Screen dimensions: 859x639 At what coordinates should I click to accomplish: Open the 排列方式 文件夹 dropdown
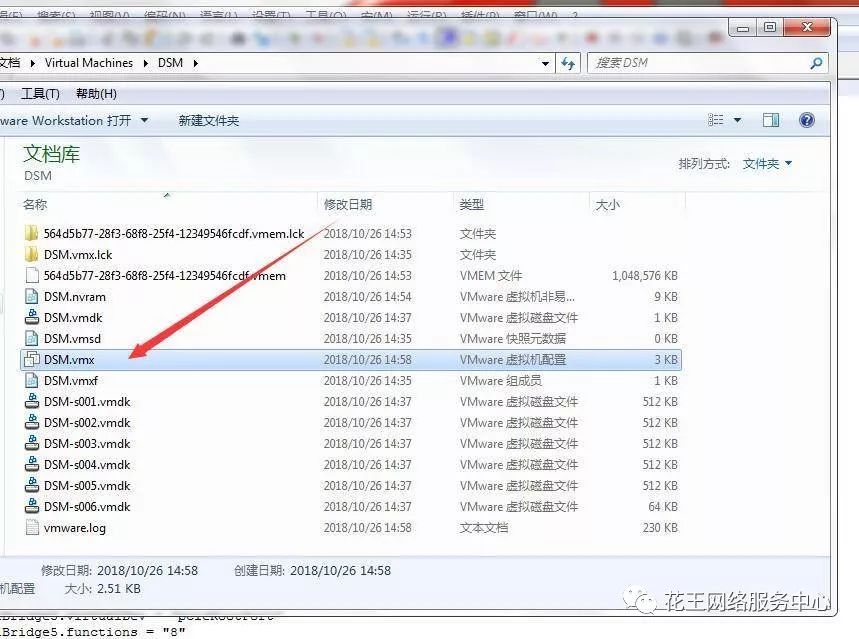click(763, 162)
